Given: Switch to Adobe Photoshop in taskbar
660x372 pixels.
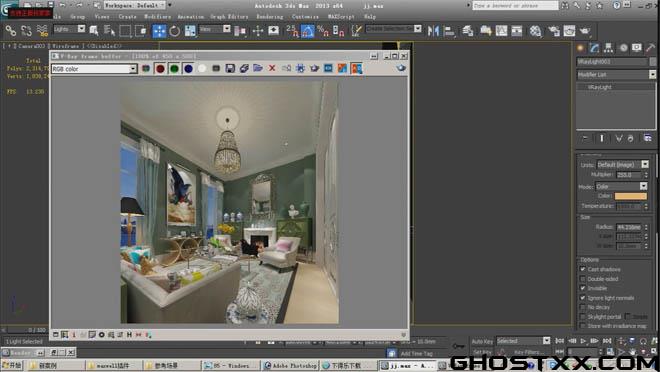Looking at the screenshot, I should 290,365.
